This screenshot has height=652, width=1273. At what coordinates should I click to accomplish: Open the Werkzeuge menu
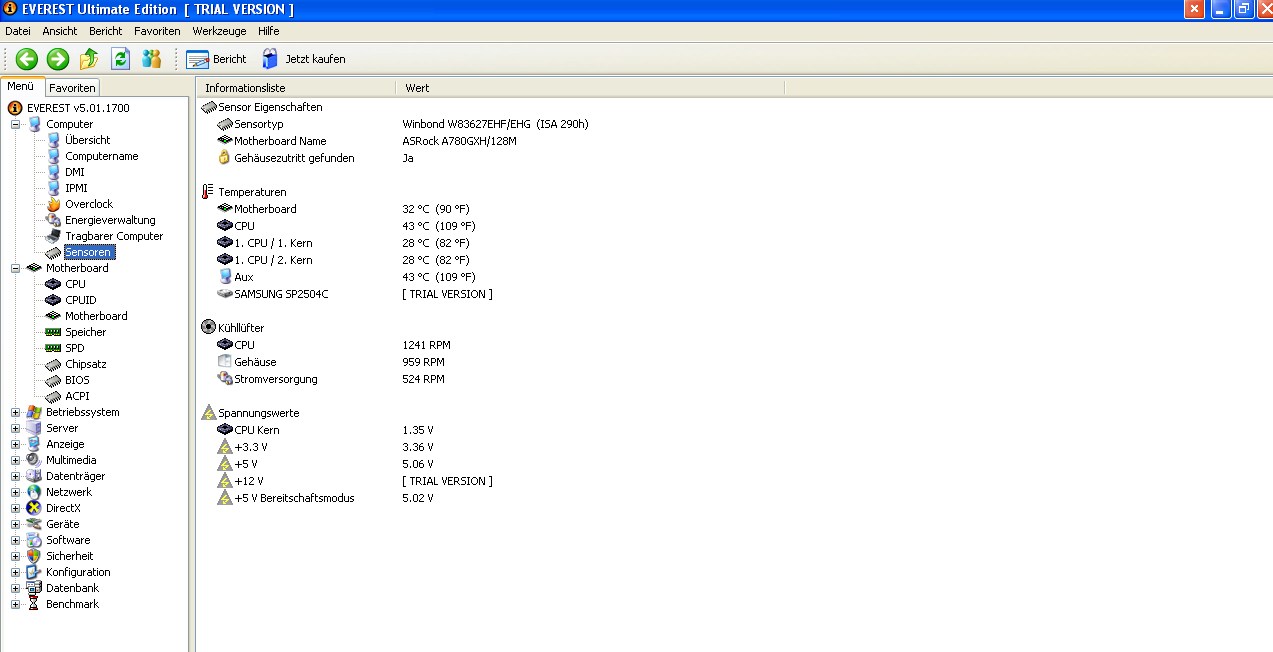tap(219, 31)
